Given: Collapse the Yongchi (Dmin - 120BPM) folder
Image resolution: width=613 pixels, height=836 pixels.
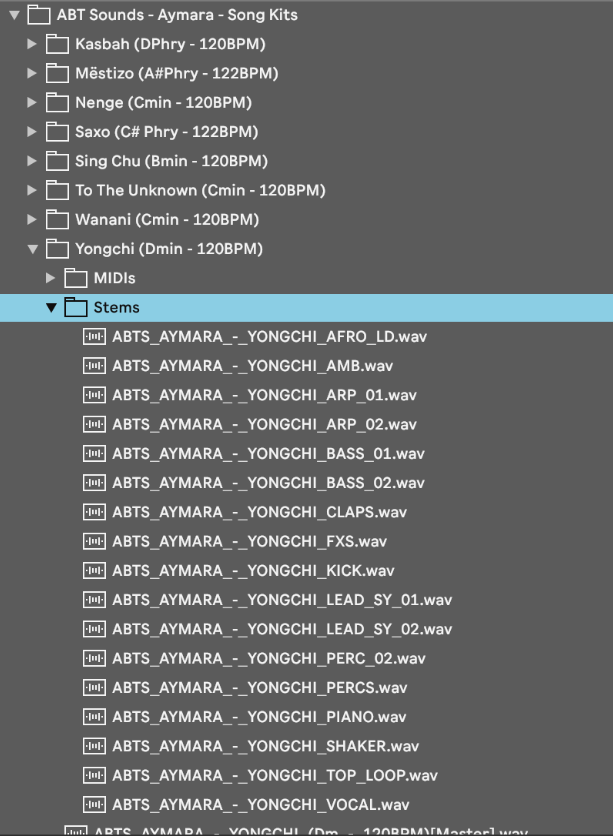Looking at the screenshot, I should coord(33,249).
